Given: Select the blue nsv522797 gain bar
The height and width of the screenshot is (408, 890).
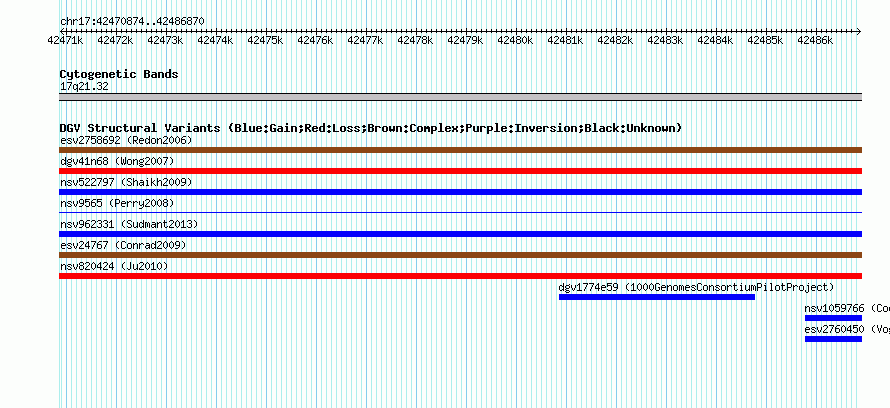Looking at the screenshot, I should point(460,192).
